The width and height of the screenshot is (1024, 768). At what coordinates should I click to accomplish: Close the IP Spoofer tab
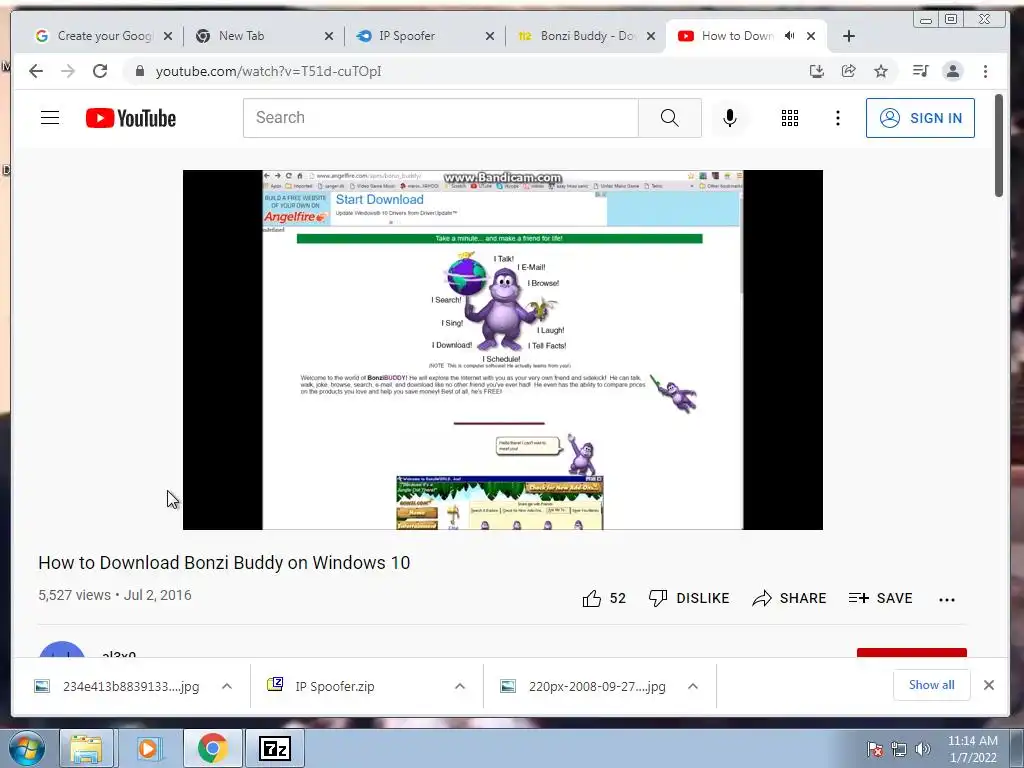click(x=490, y=36)
